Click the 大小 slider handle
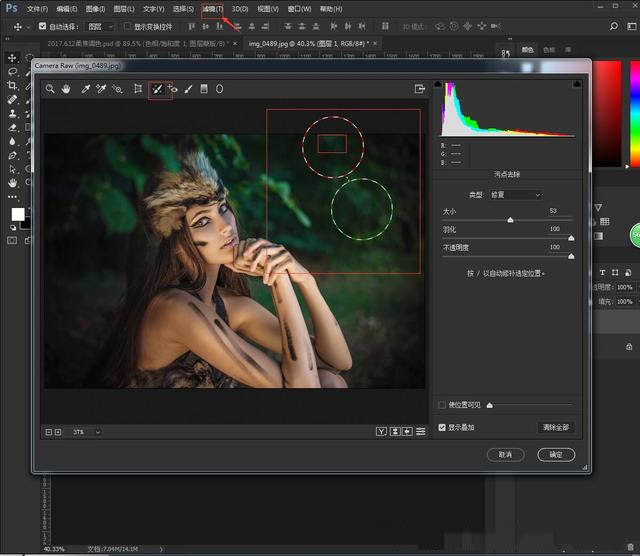Screen dimensions: 640x556 (510, 219)
